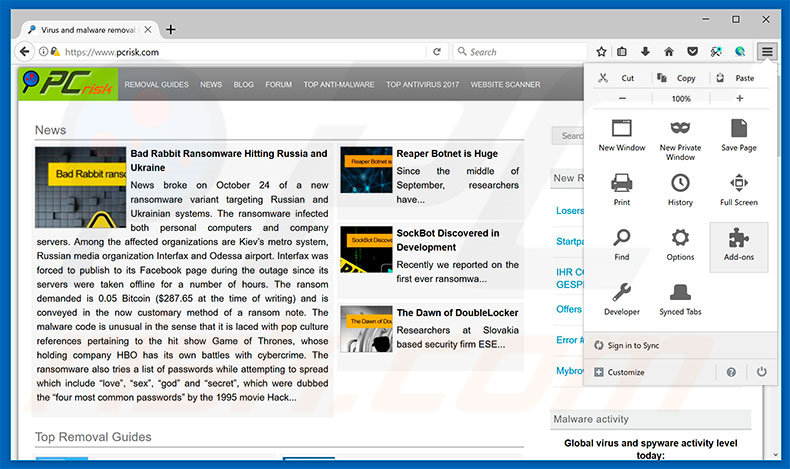
Task: Click the Firefox search field
Action: (x=520, y=51)
